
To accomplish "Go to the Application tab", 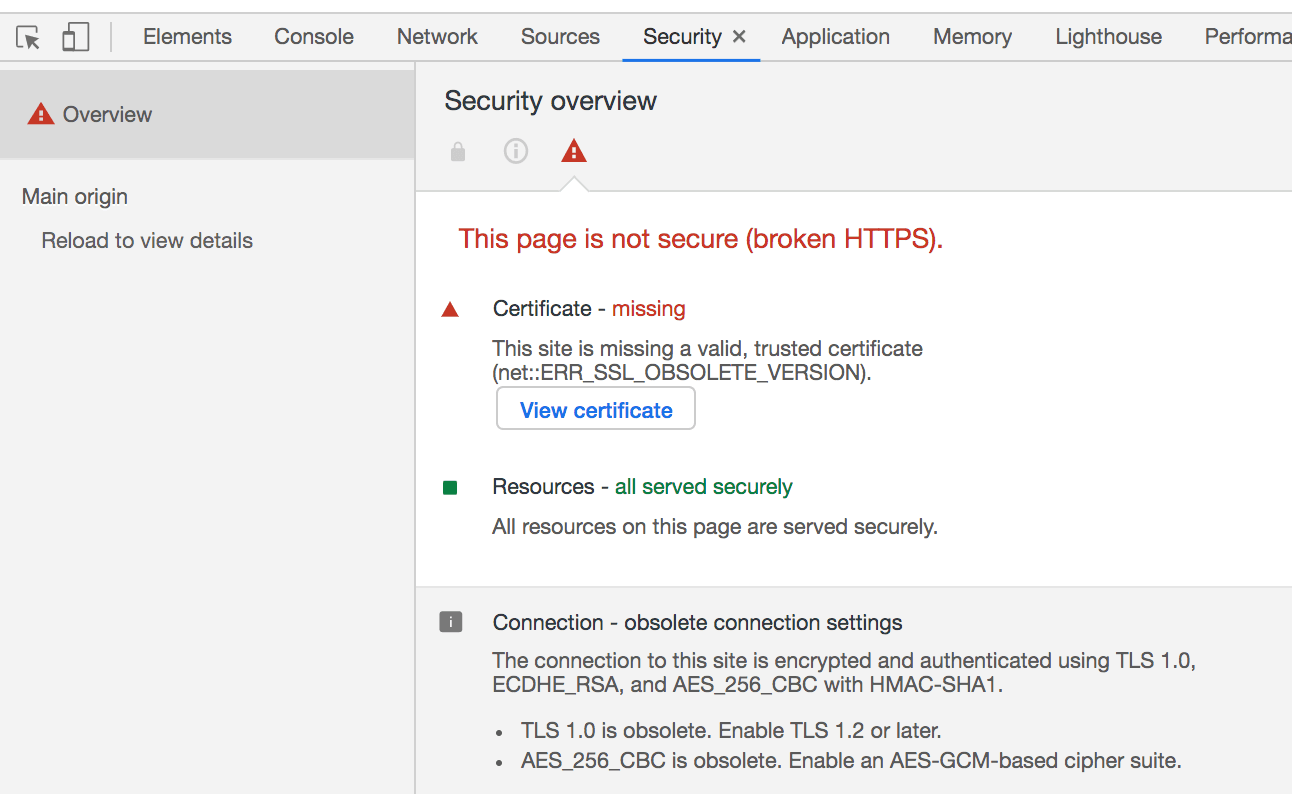I will pyautogui.click(x=835, y=37).
